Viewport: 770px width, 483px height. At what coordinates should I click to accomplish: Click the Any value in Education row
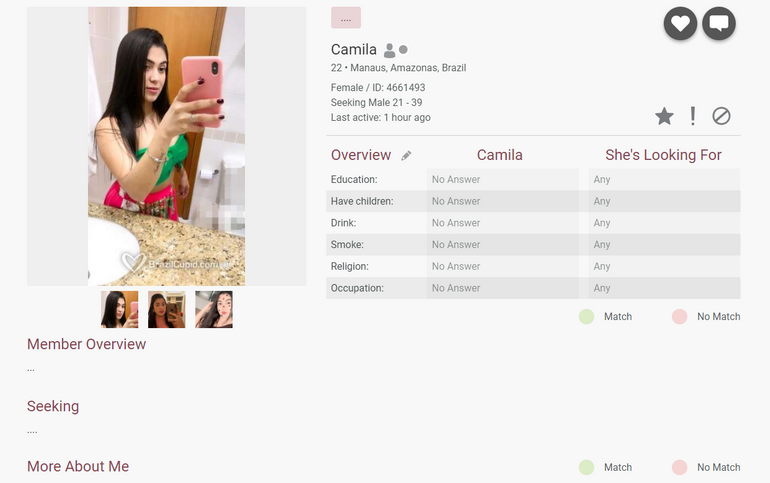(x=602, y=180)
